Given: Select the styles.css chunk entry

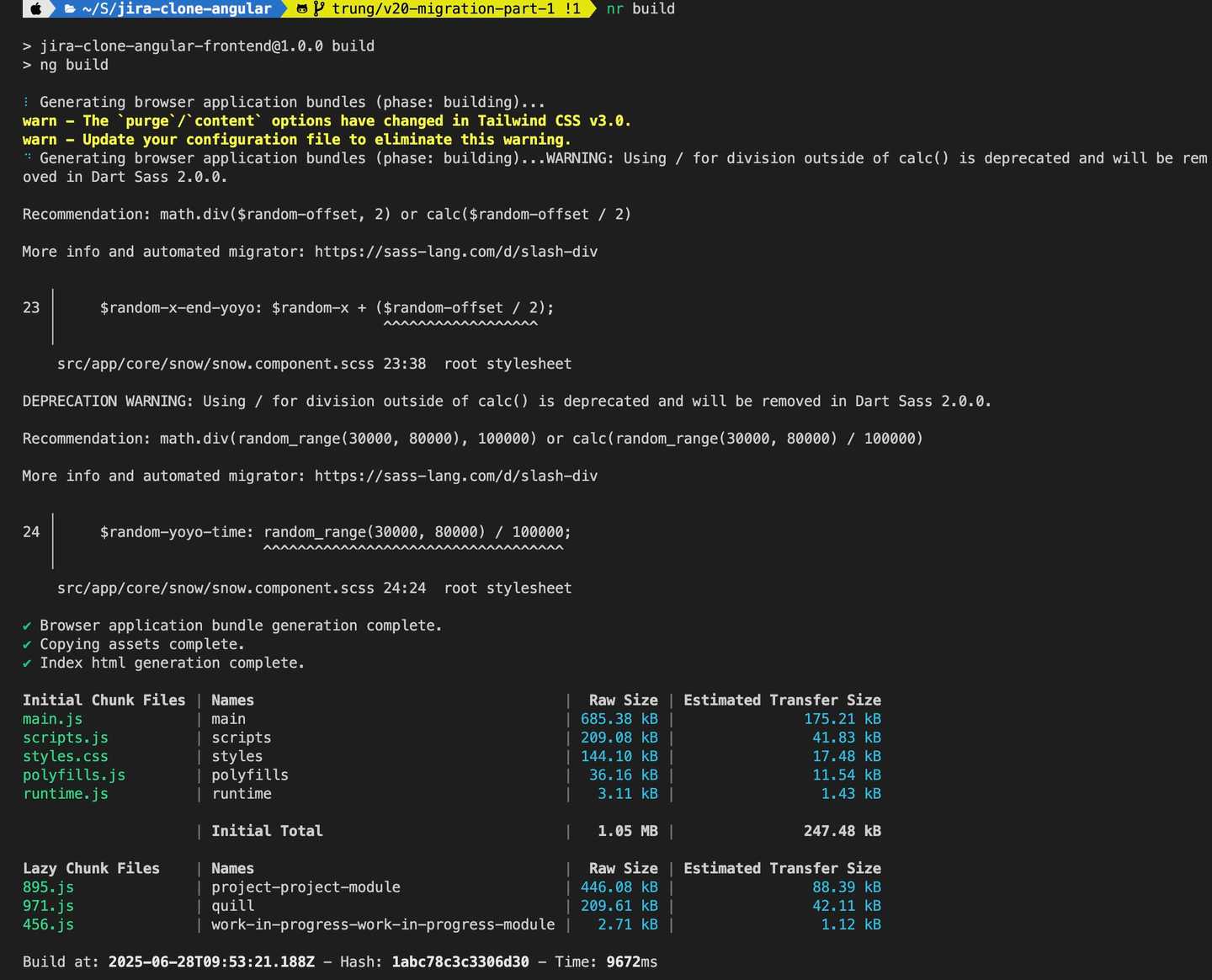Looking at the screenshot, I should point(65,756).
